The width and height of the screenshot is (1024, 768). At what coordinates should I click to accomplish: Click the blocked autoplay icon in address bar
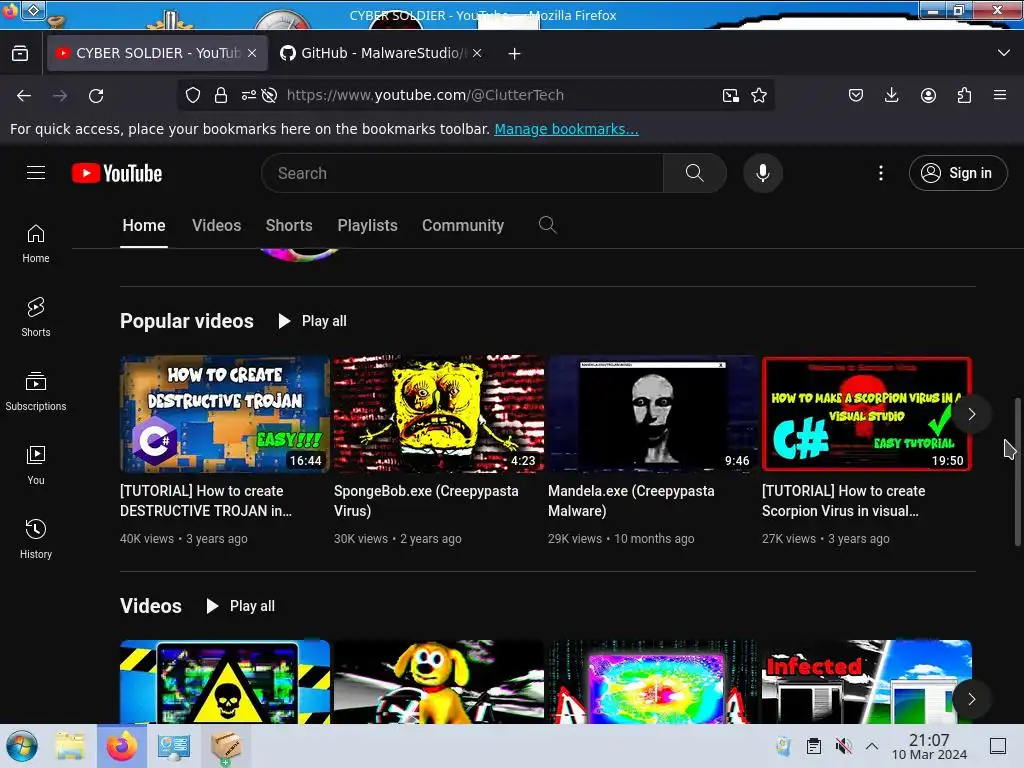269,95
